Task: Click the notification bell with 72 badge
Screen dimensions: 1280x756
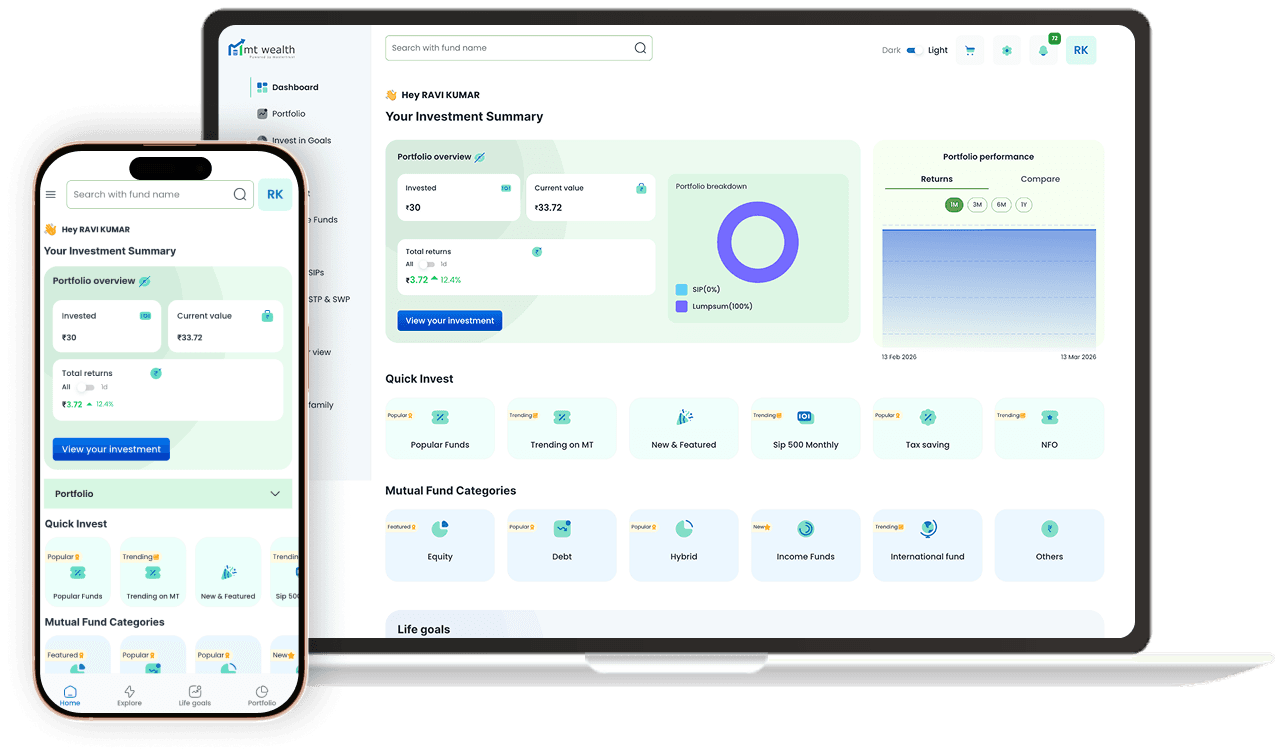Action: 1043,51
